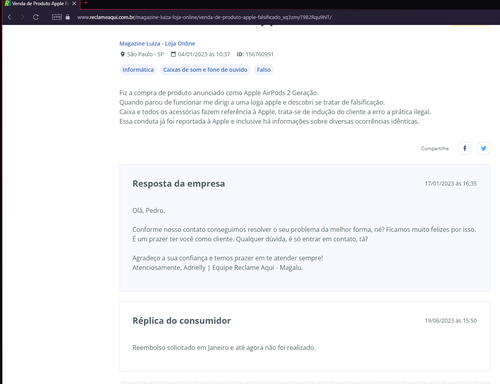The width and height of the screenshot is (500, 384).
Task: Click the calendar icon beside 04/01/2023
Action: [173, 54]
